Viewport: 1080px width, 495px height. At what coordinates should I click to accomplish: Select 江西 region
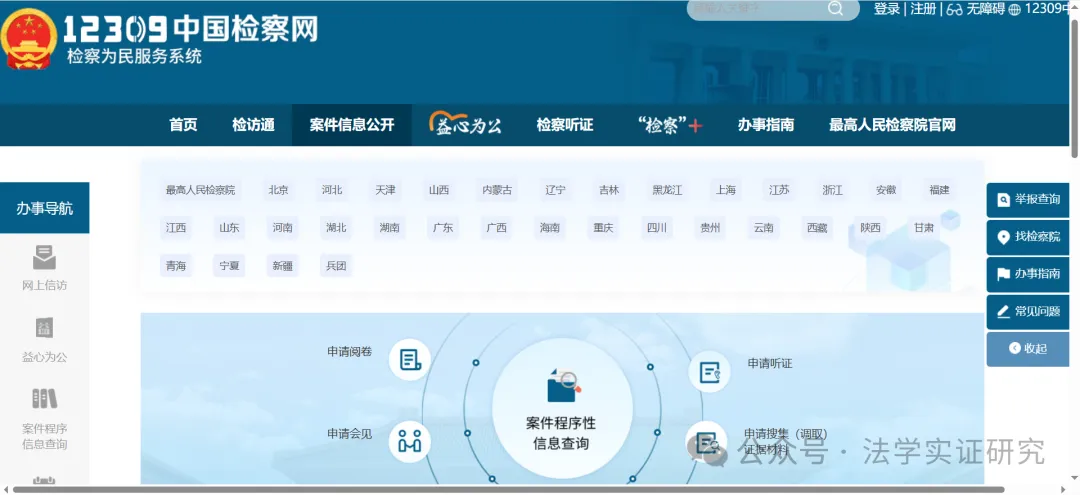point(176,228)
